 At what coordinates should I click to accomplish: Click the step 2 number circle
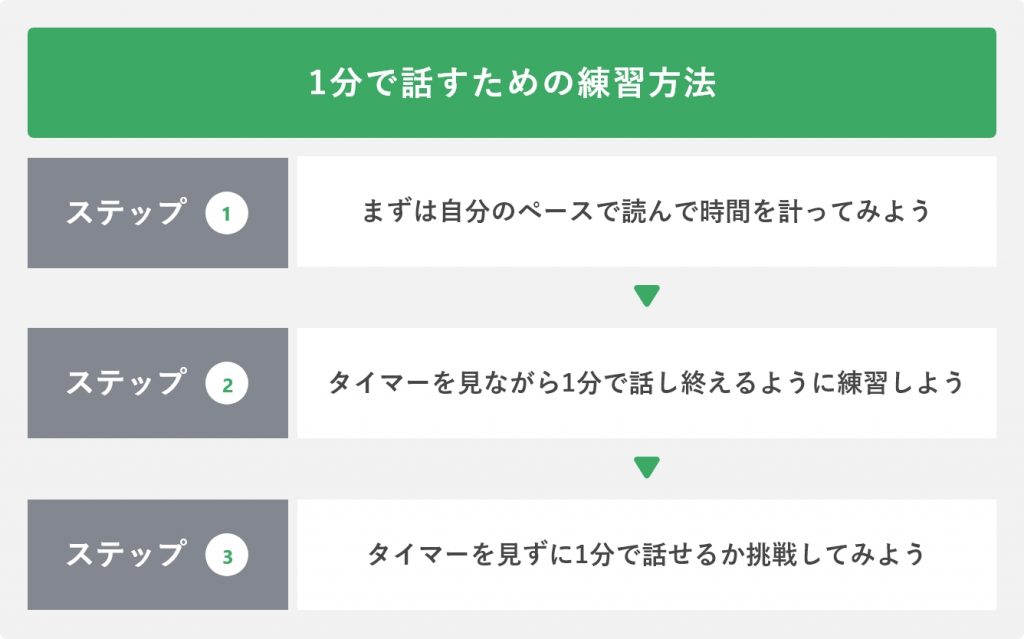pyautogui.click(x=227, y=384)
